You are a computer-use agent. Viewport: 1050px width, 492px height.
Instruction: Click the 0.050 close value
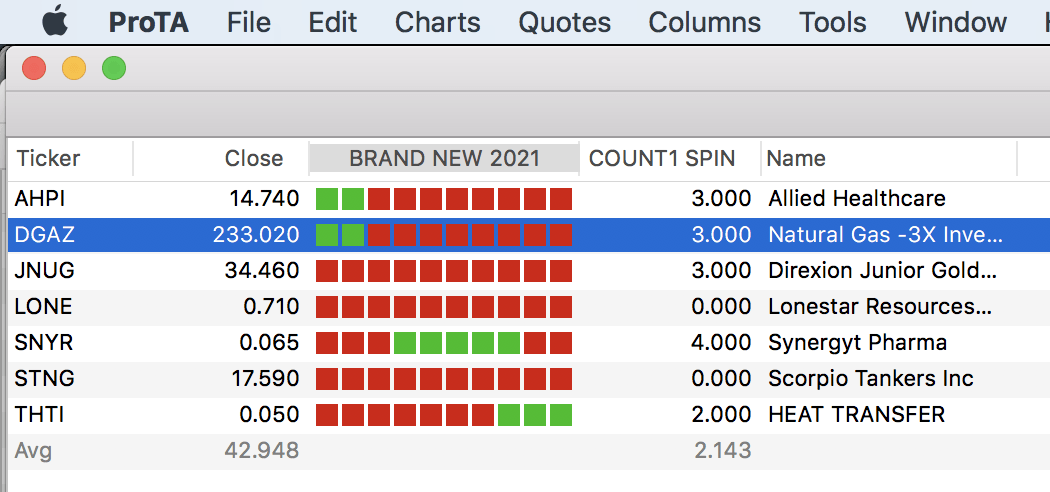[269, 416]
